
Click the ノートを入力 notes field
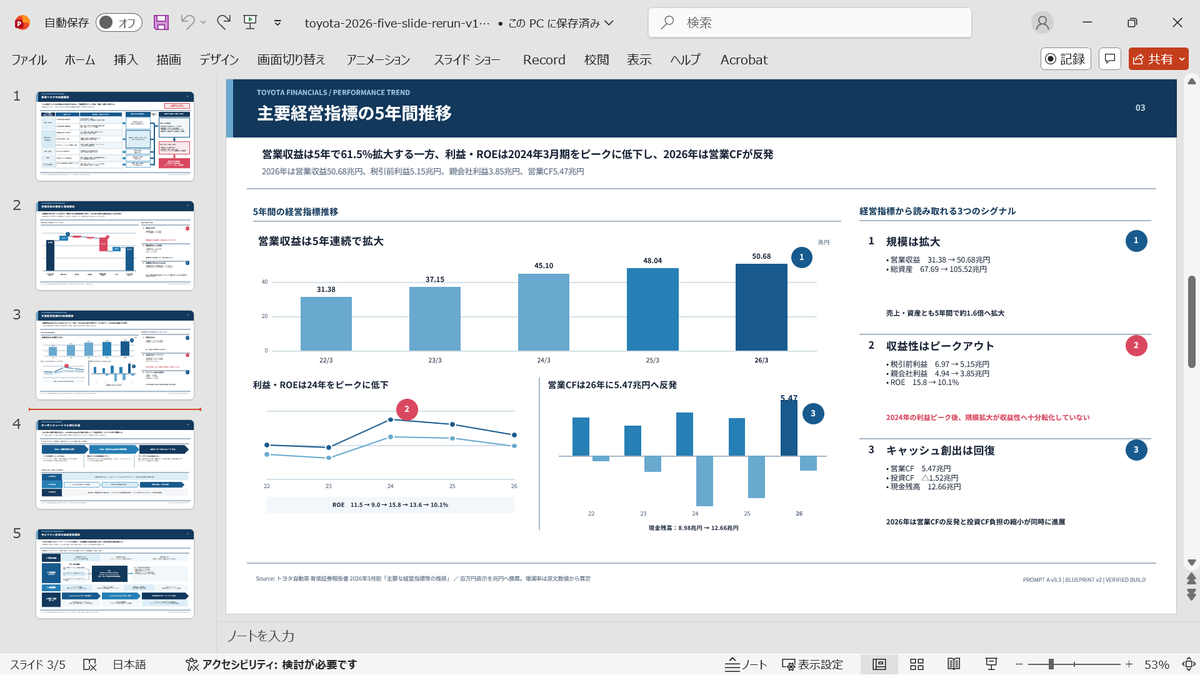tap(261, 636)
